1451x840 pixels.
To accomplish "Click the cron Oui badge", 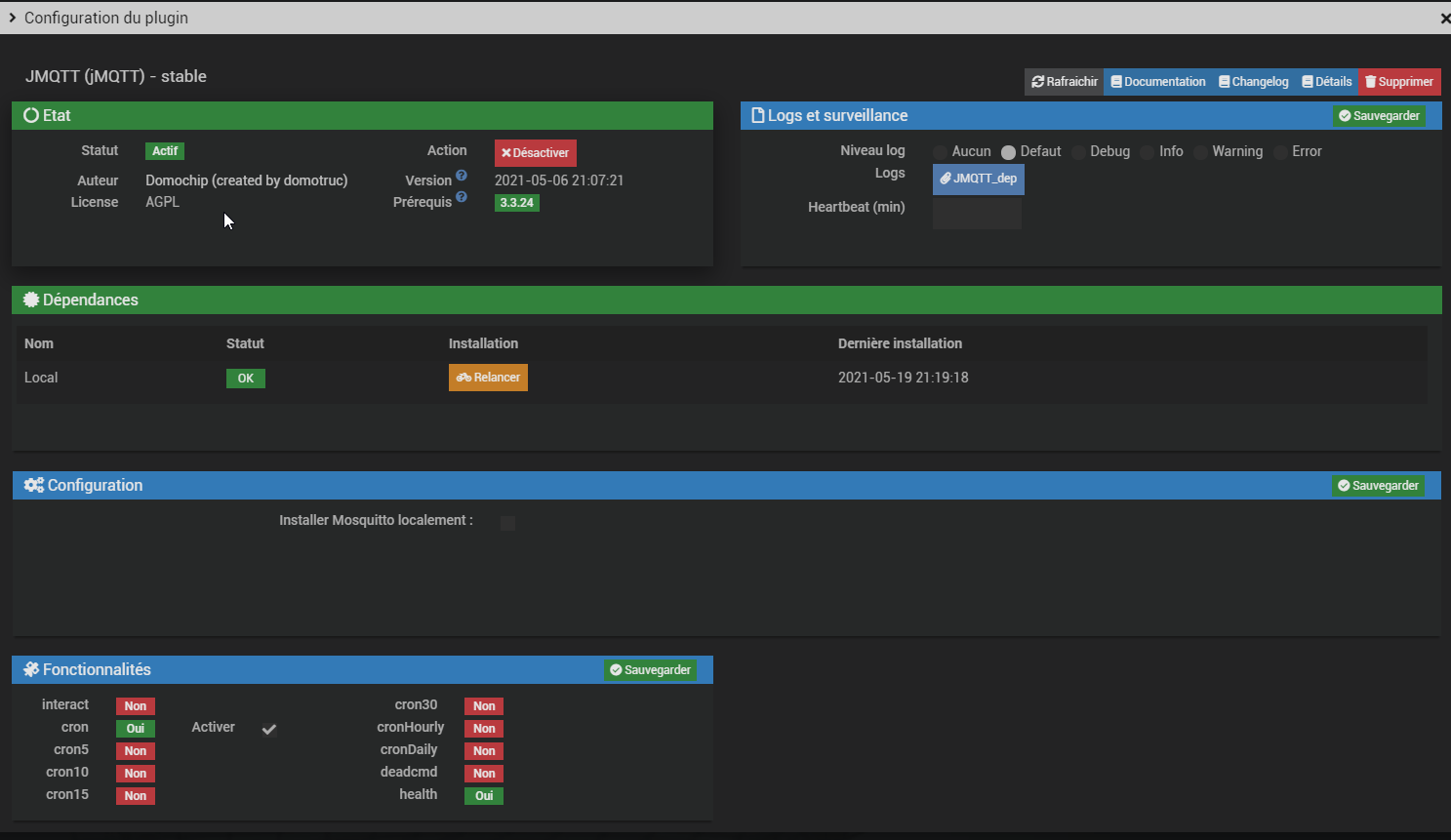I will pyautogui.click(x=136, y=729).
